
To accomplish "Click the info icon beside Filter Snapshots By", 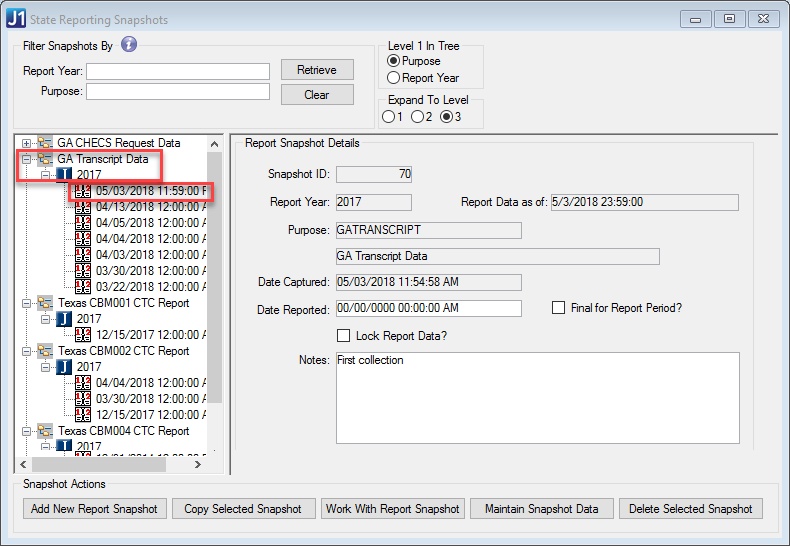I will (x=129, y=44).
